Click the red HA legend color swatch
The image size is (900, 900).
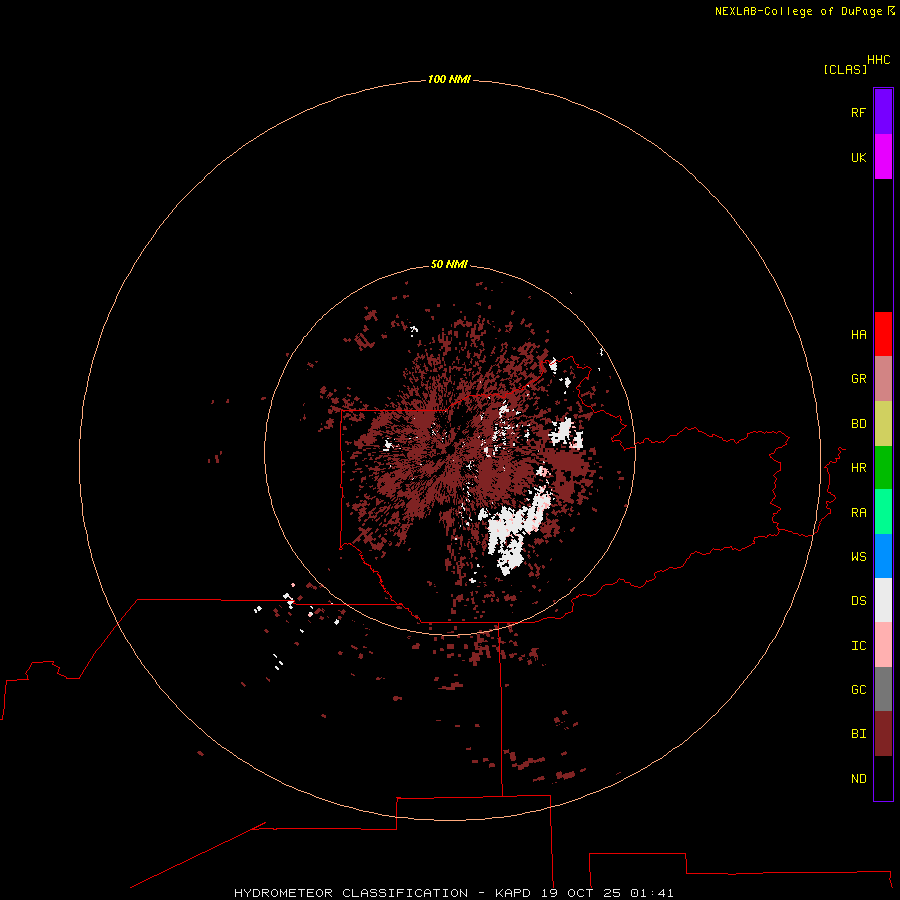click(883, 334)
